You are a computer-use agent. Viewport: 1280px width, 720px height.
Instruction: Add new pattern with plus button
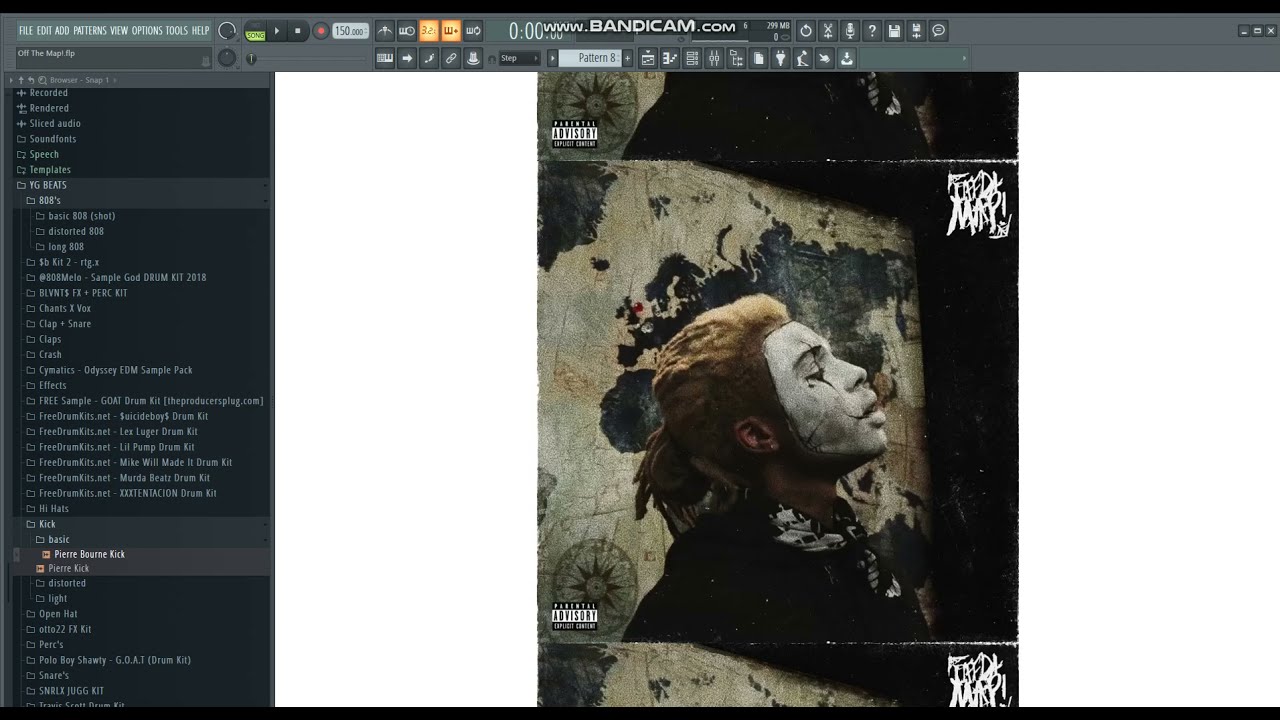[627, 58]
